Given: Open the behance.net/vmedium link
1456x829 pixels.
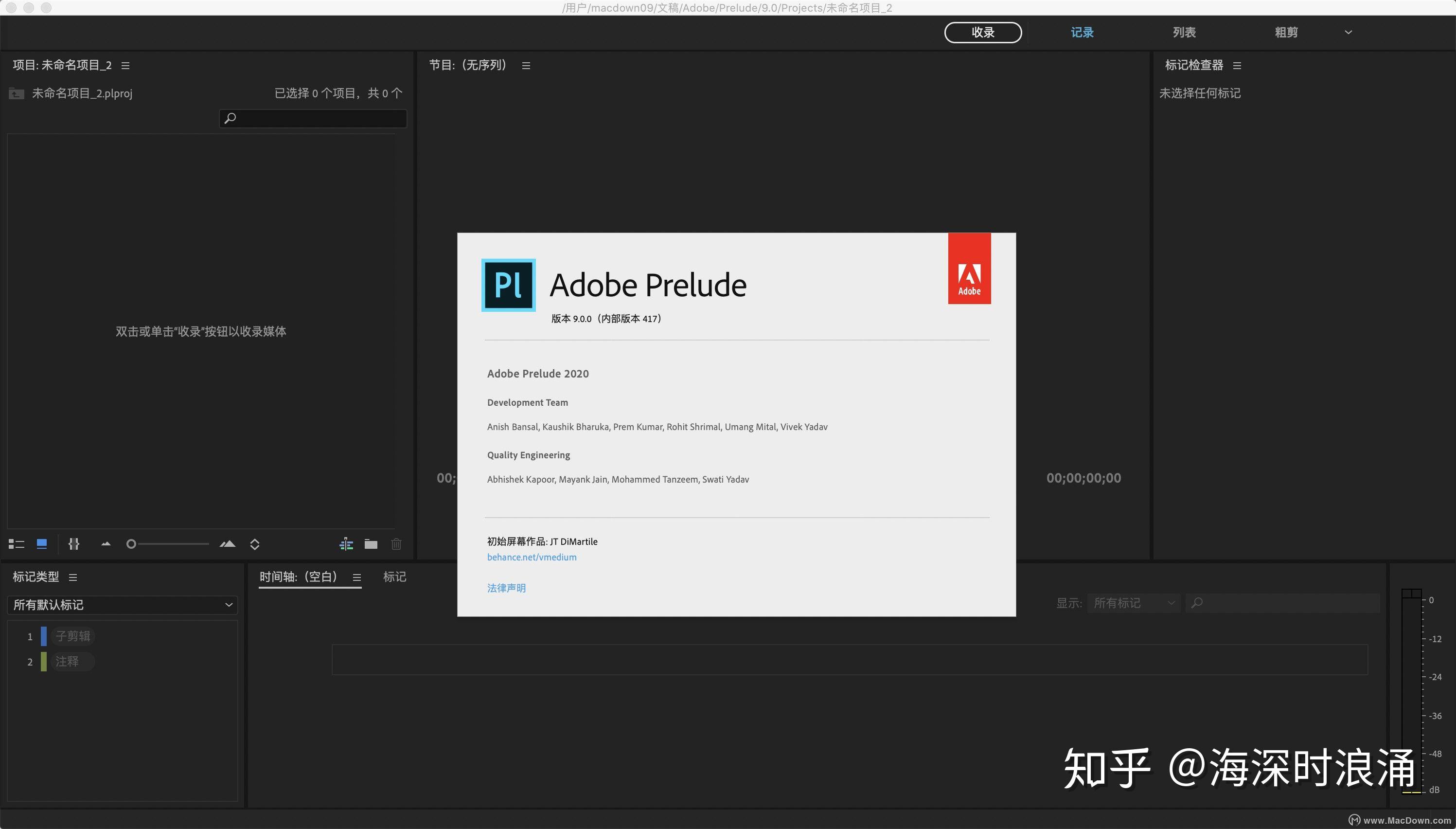Looking at the screenshot, I should [x=531, y=557].
